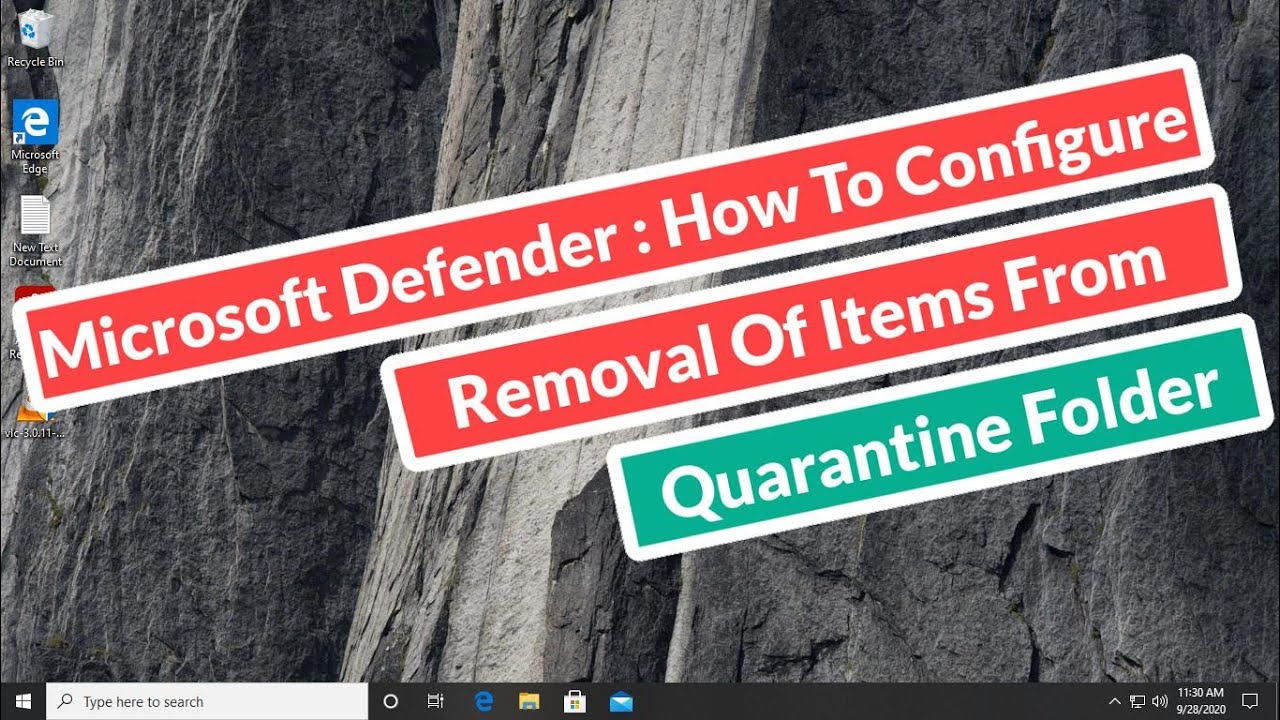The width and height of the screenshot is (1280, 720).
Task: Open Microsoft Store from the taskbar
Action: click(575, 701)
